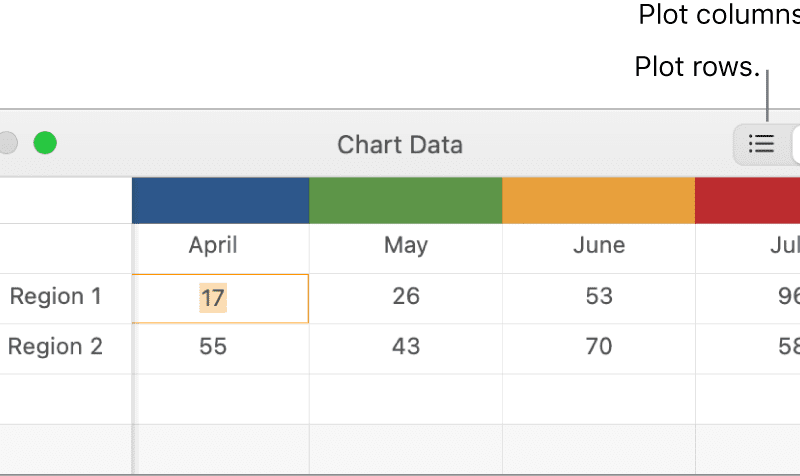
Task: Select the green May series color bar
Action: click(406, 201)
